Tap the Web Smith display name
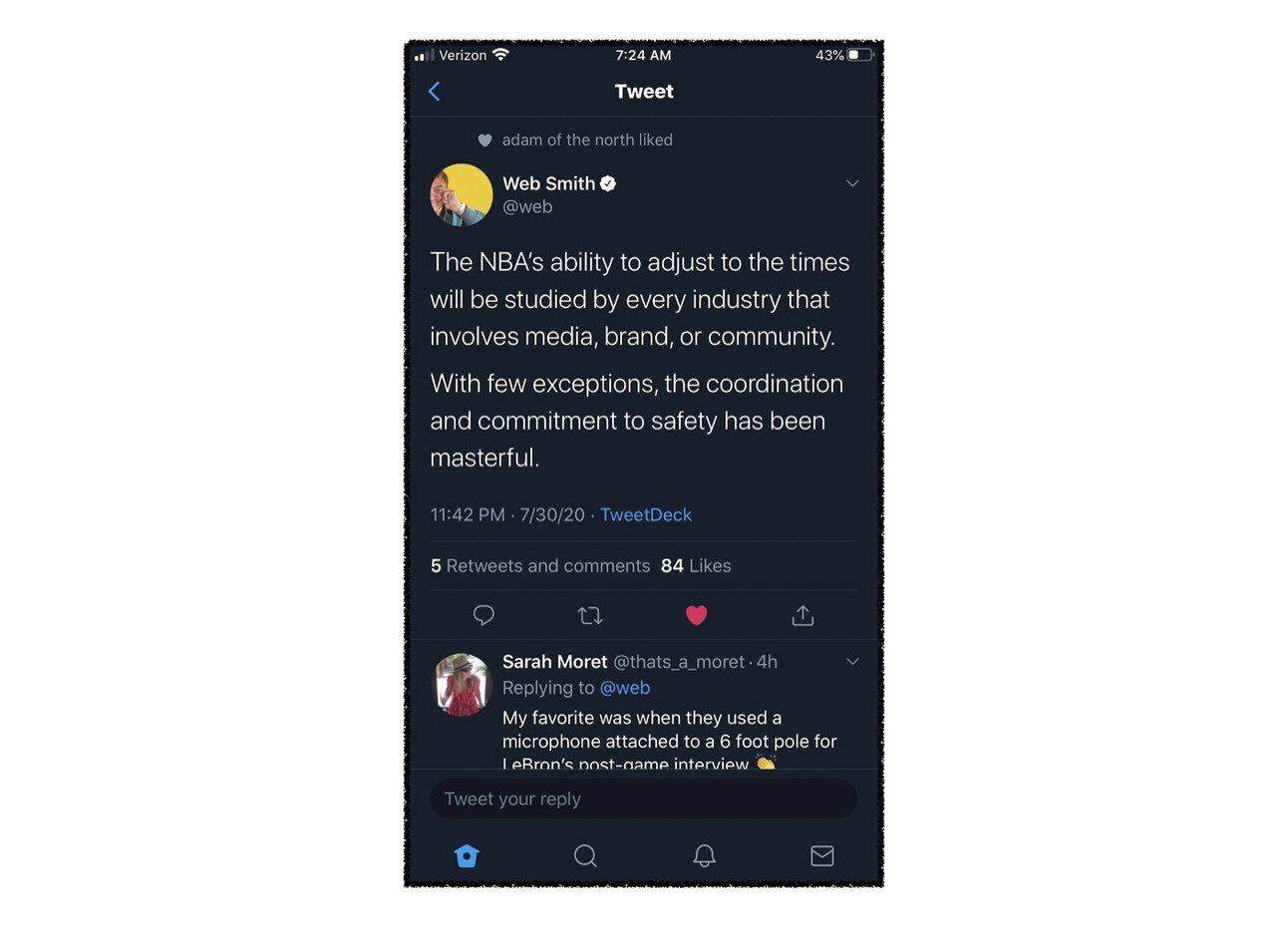Viewport: 1288px width, 929px height. [548, 183]
